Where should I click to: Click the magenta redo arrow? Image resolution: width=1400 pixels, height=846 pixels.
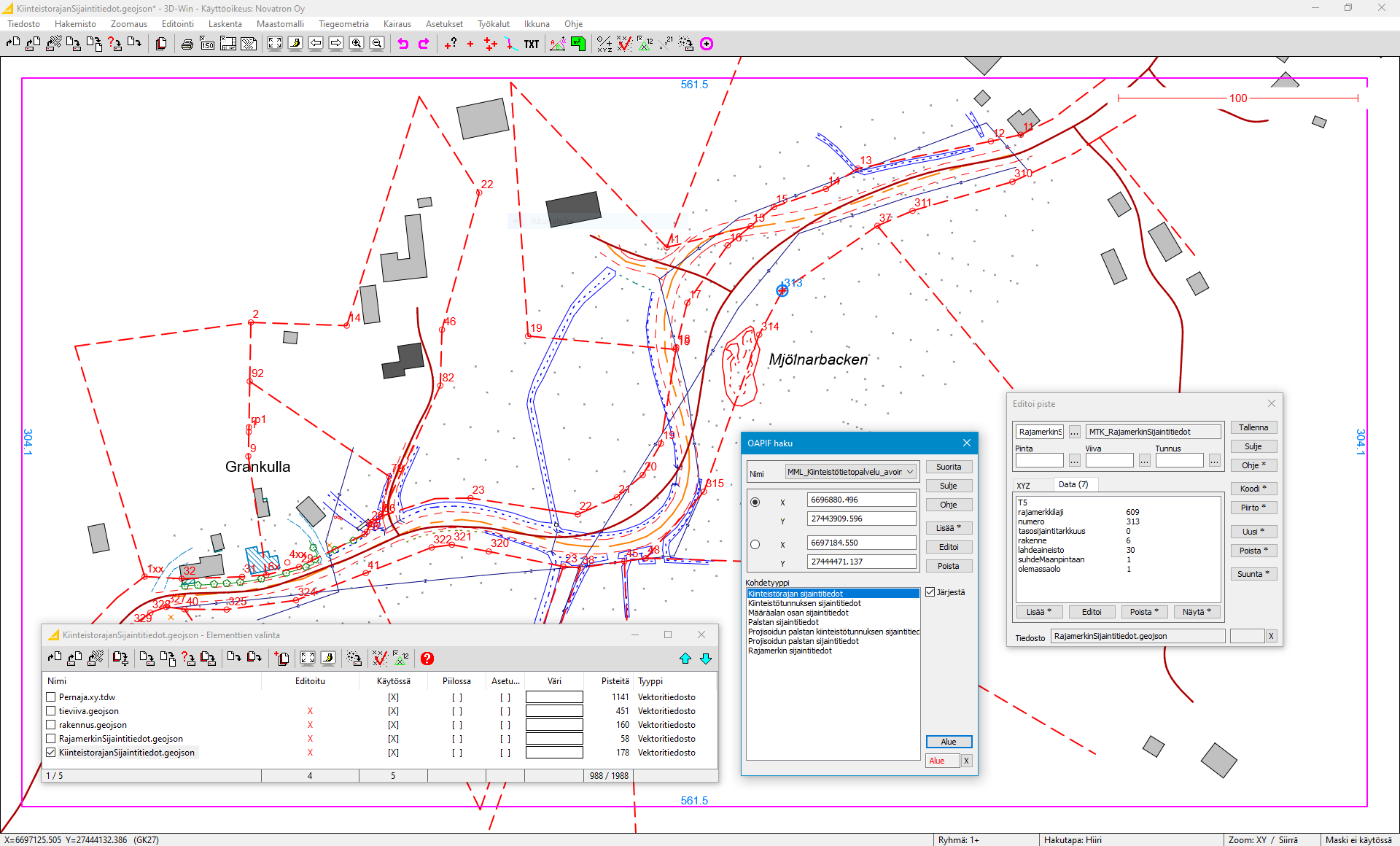click(424, 44)
